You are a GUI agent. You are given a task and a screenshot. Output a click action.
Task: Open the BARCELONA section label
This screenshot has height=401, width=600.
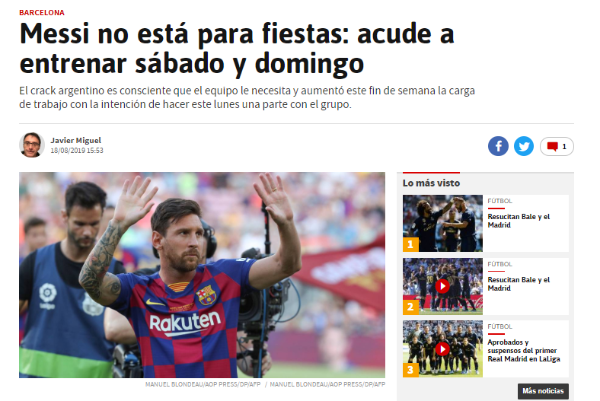coord(42,13)
